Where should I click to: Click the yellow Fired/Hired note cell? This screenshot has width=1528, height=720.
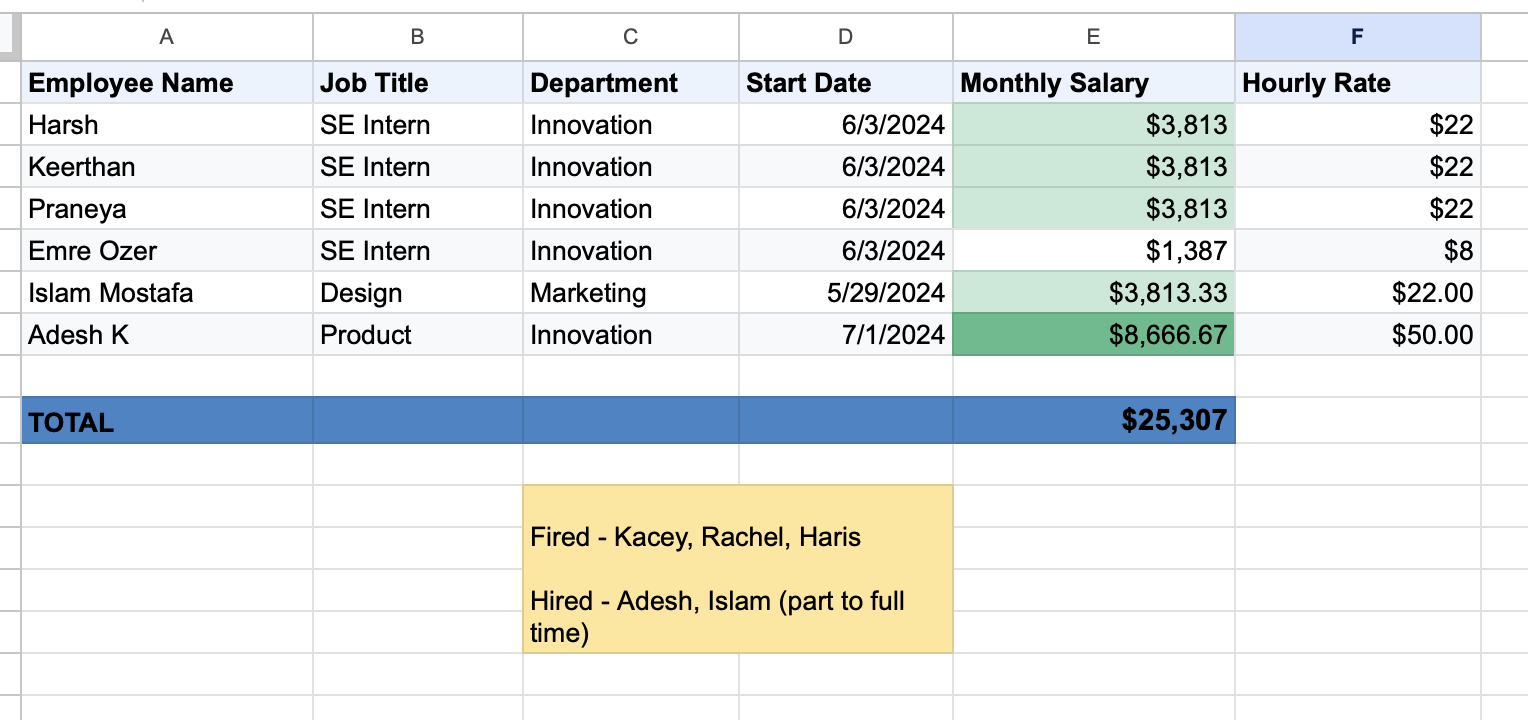[x=737, y=569]
